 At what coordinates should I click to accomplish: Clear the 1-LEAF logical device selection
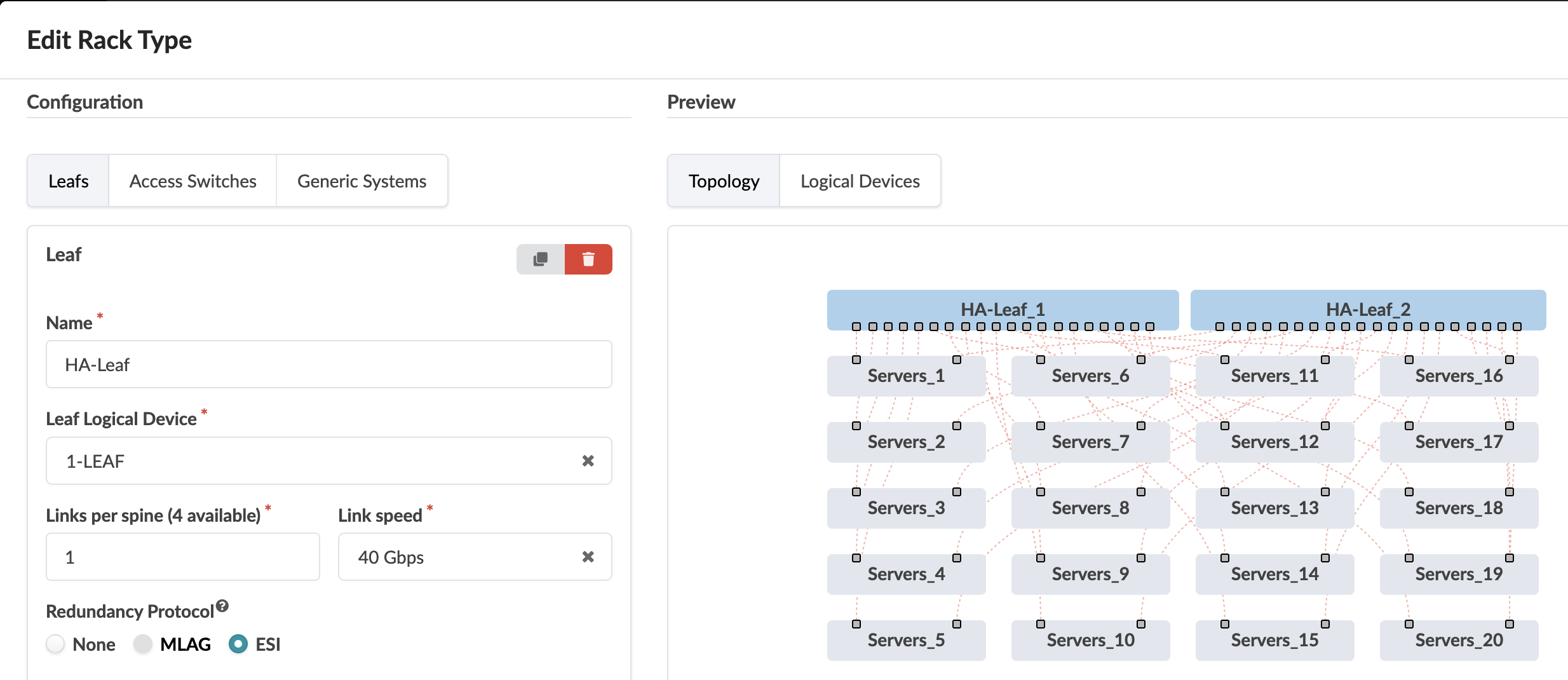588,461
